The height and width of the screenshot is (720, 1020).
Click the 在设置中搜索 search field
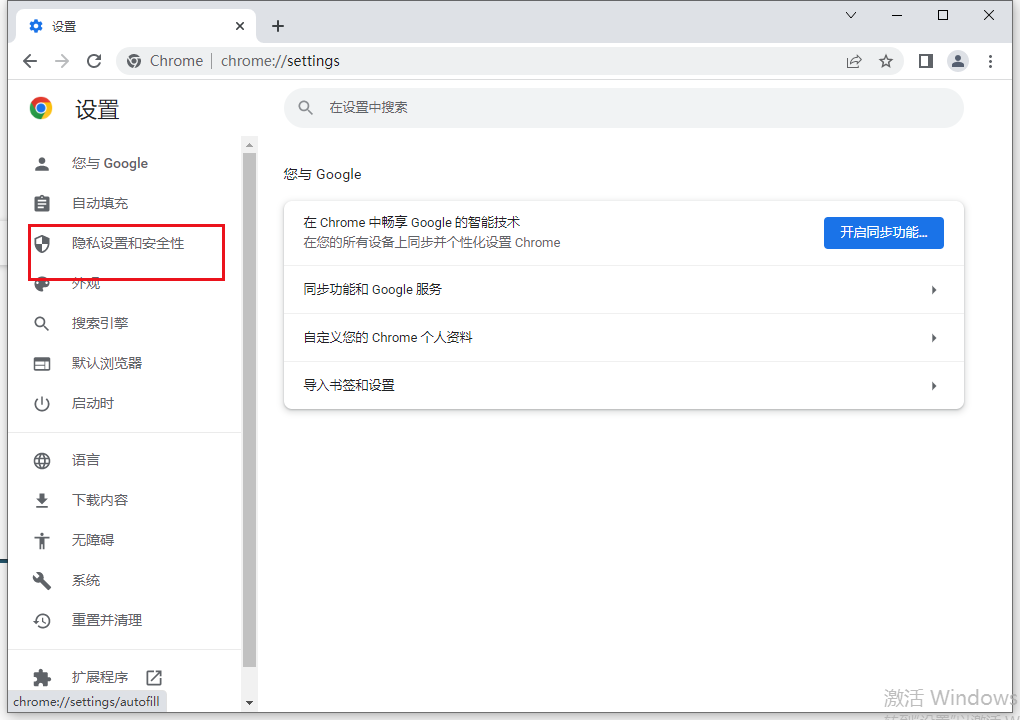[623, 108]
